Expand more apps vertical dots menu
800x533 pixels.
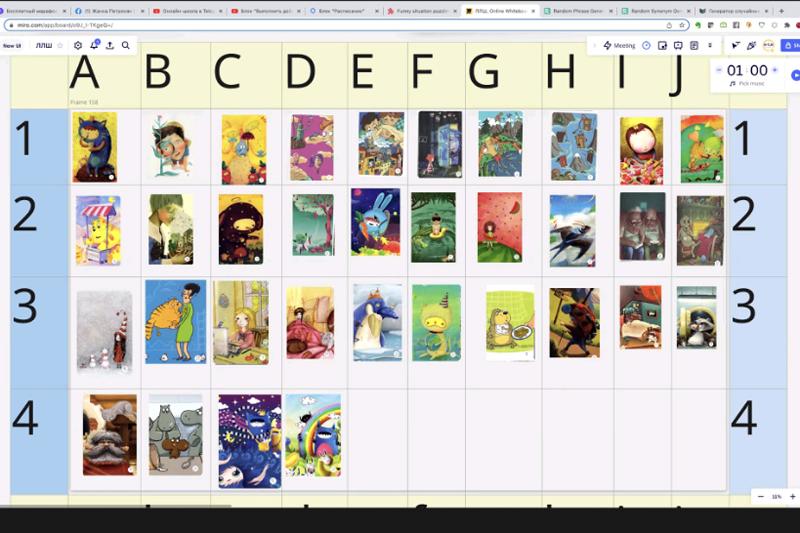pos(710,45)
